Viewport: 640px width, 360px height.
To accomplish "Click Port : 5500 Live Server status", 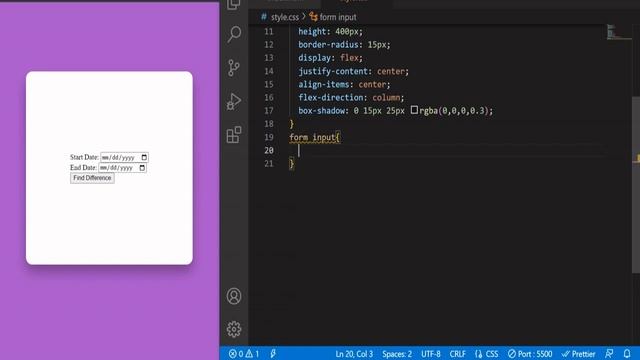I will click(x=530, y=354).
